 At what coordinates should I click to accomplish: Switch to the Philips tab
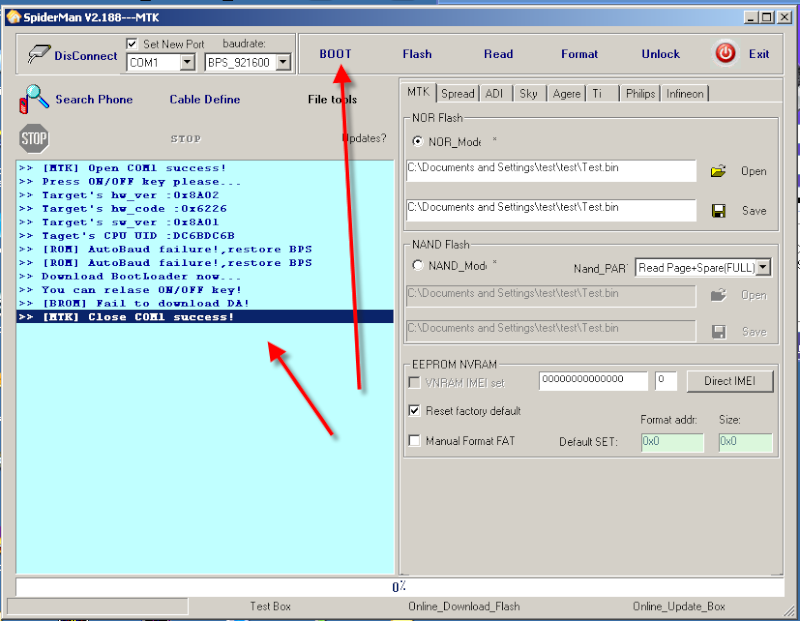[x=640, y=93]
